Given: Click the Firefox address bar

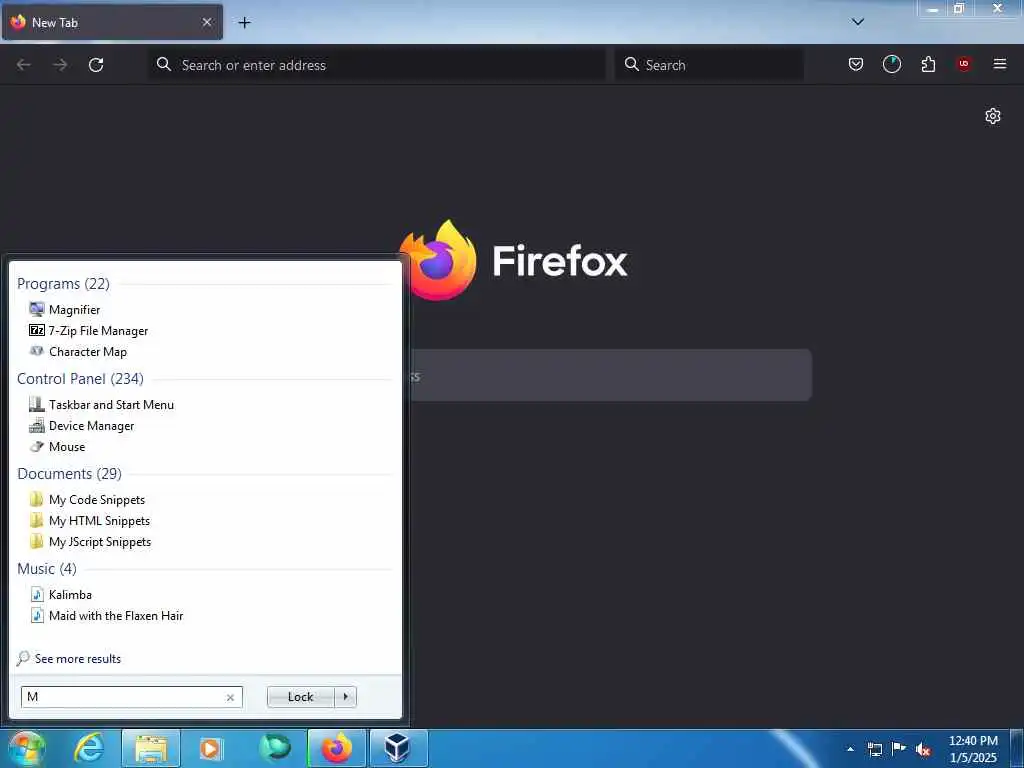Looking at the screenshot, I should [377, 65].
